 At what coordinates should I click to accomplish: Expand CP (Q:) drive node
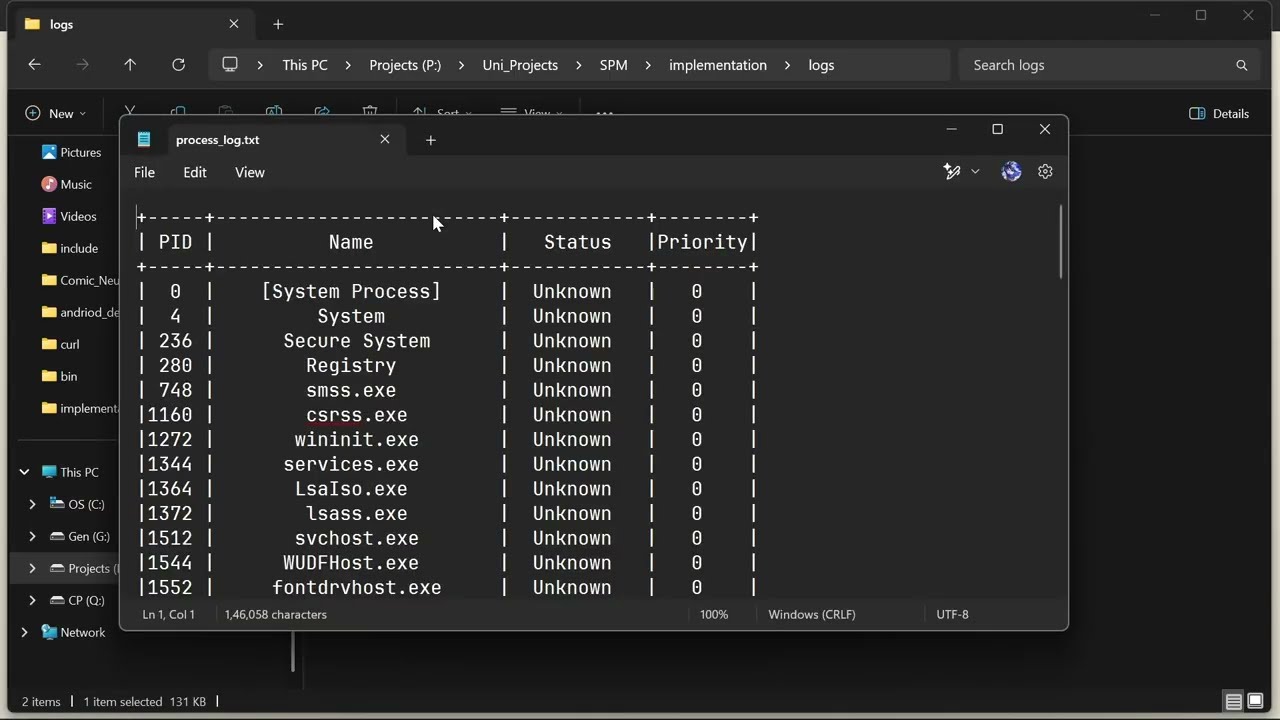(x=32, y=600)
